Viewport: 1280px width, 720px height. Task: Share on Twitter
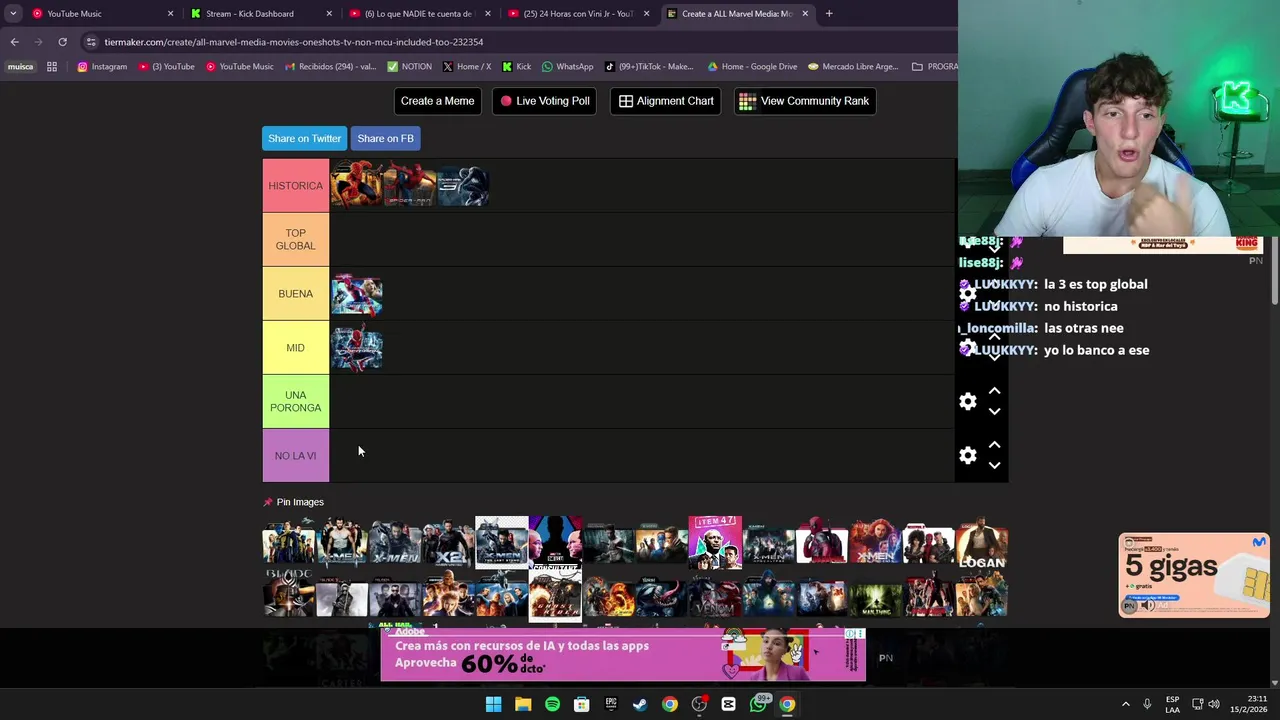[x=304, y=138]
